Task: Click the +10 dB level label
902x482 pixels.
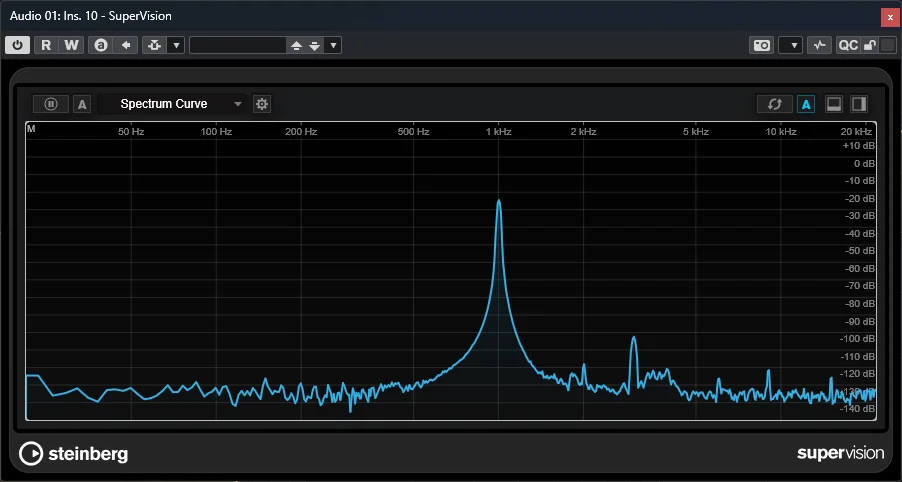Action: tap(859, 146)
